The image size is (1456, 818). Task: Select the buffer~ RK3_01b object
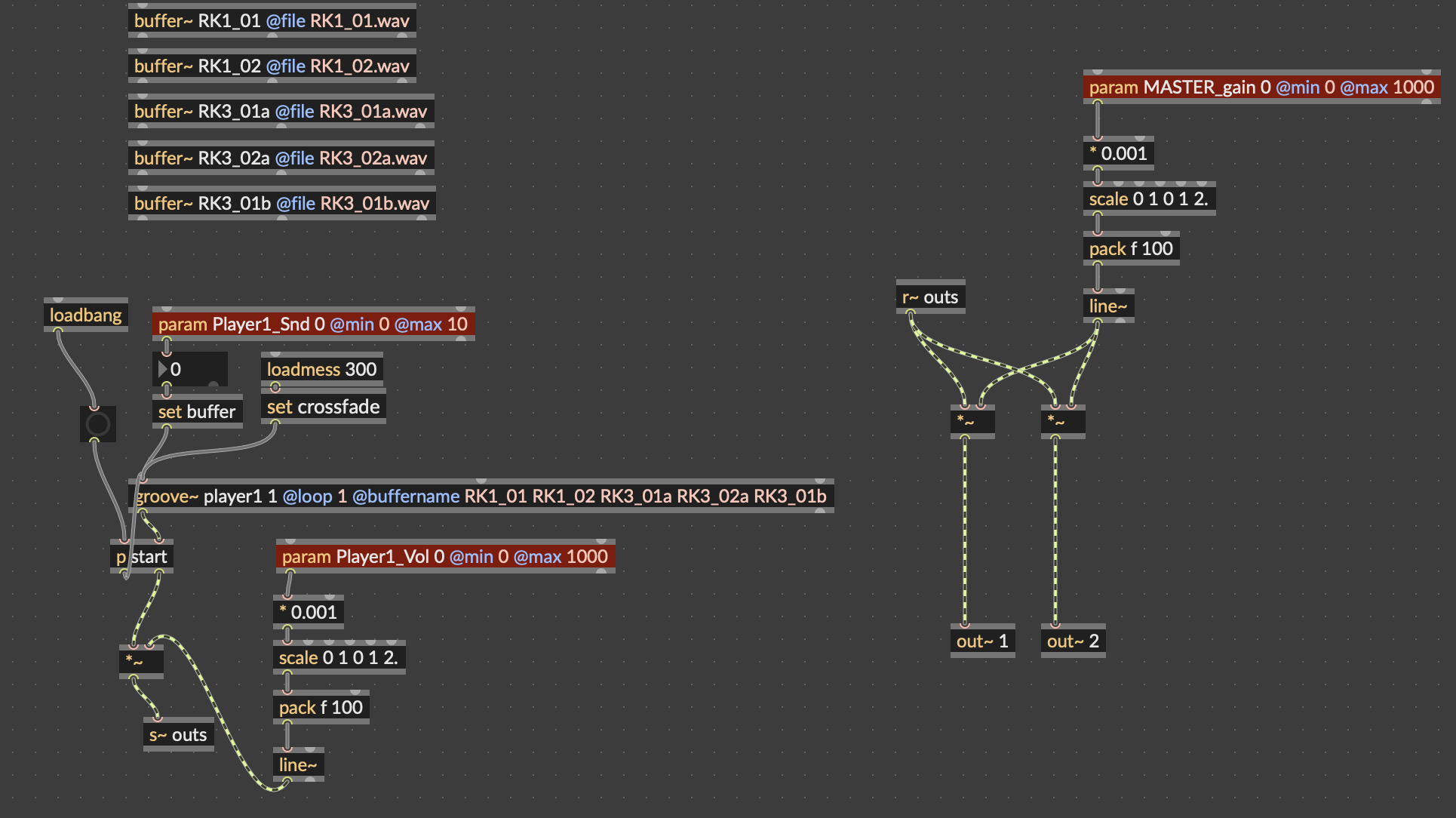(281, 203)
